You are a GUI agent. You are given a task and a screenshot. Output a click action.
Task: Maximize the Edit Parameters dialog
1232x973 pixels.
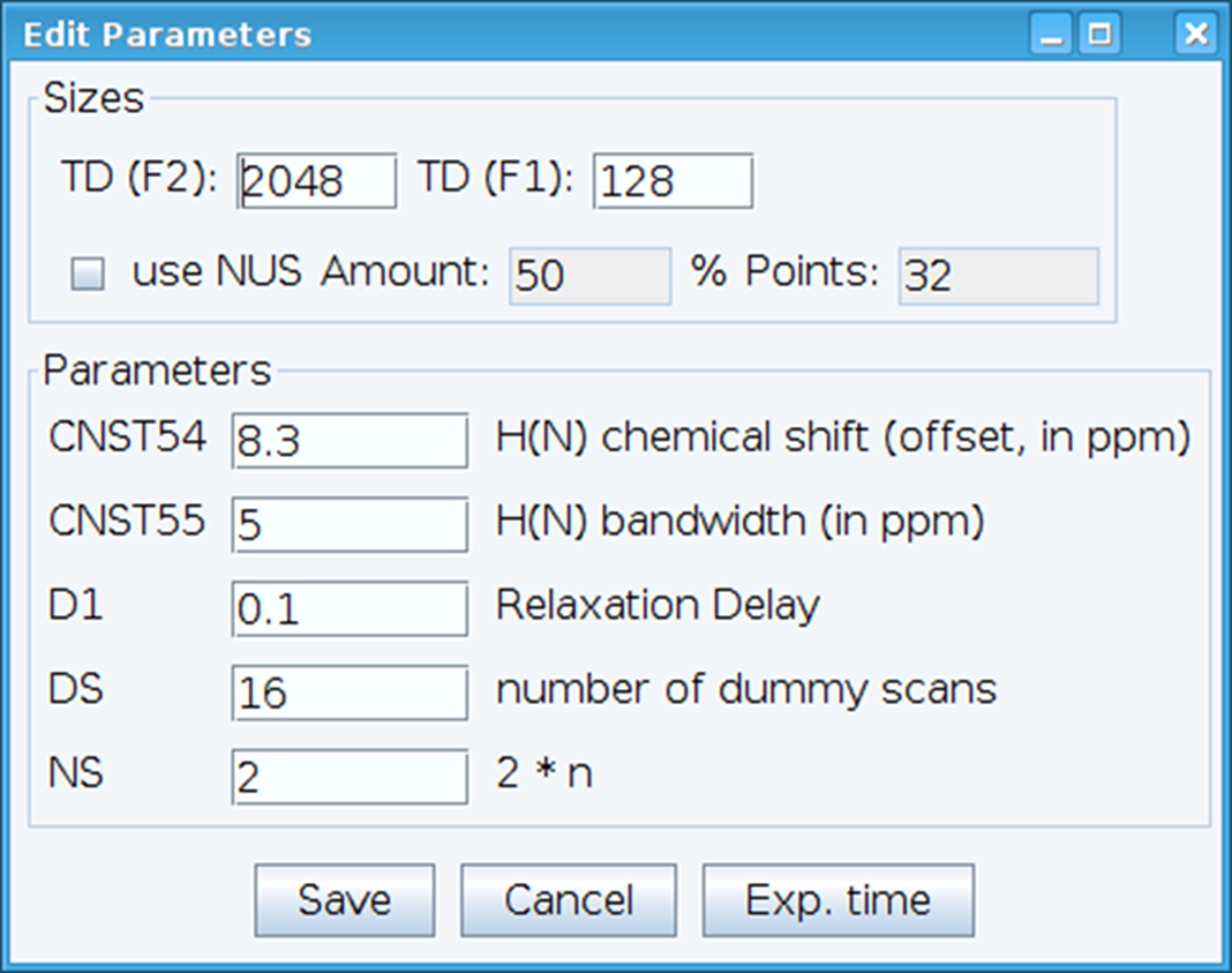point(1100,34)
